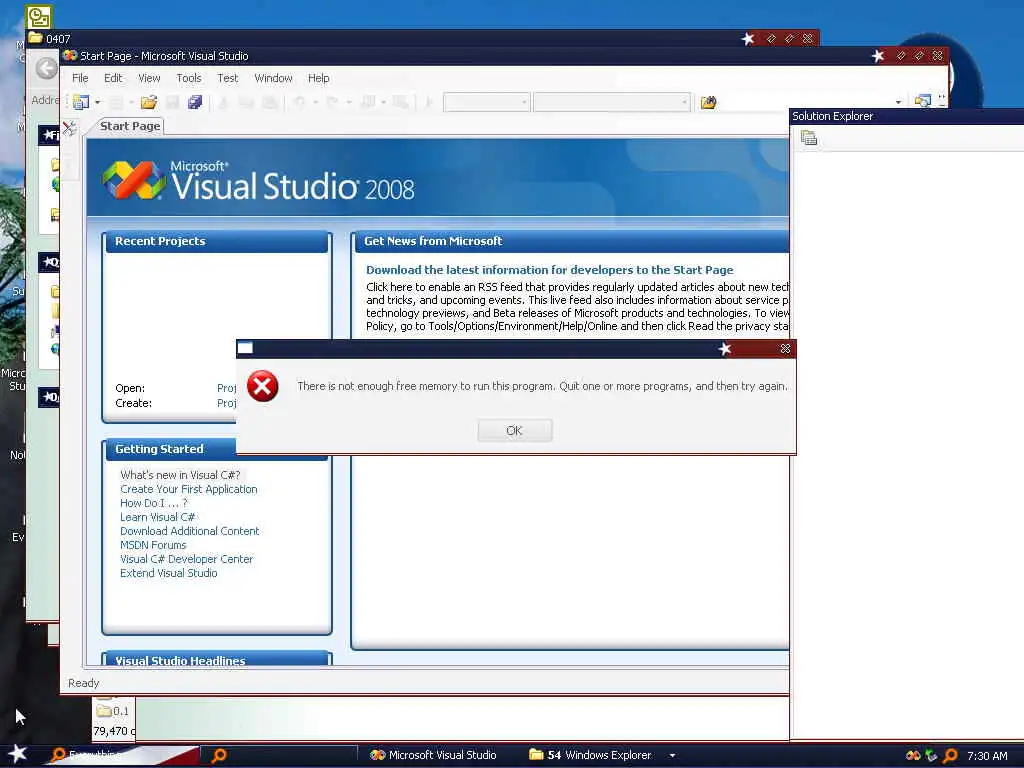This screenshot has width=1024, height=768.
Task: Click the small window icon on dialog title bar
Action: coord(245,348)
